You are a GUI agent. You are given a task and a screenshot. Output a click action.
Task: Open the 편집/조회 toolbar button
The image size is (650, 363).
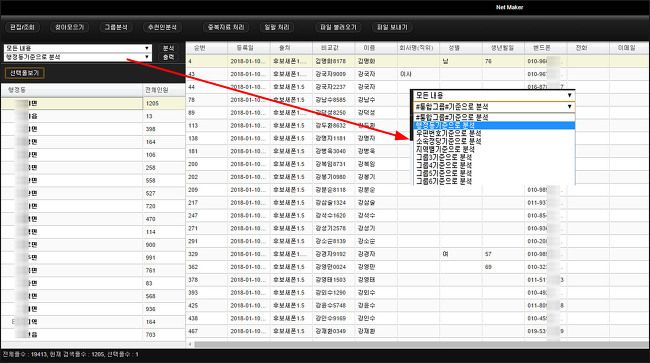pos(22,27)
